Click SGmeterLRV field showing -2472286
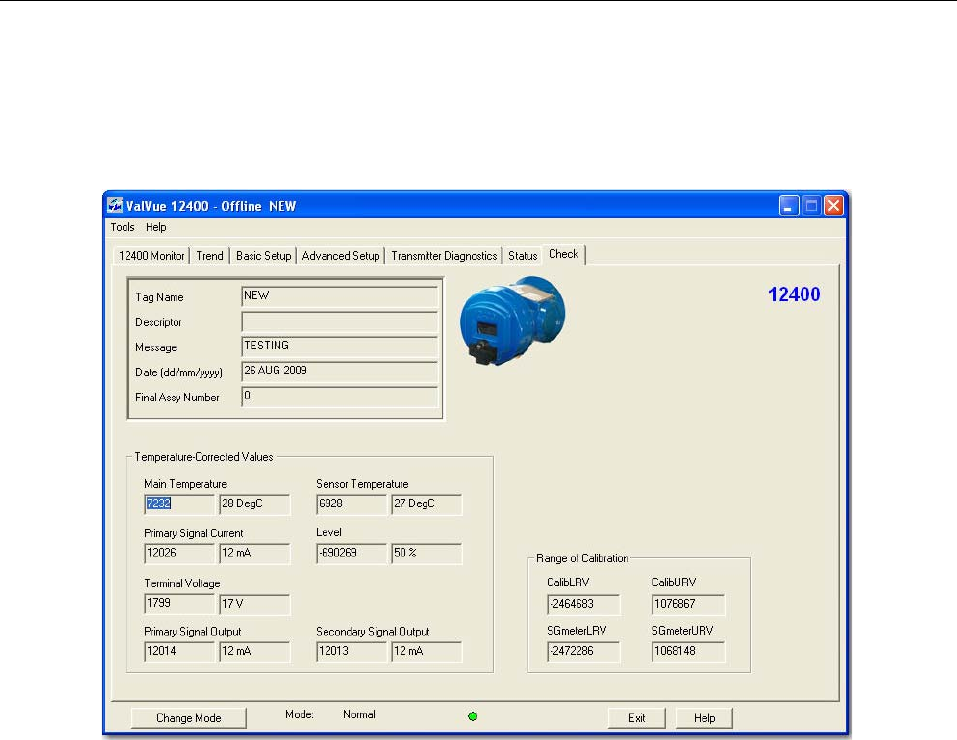Image resolution: width=957 pixels, height=740 pixels. coord(583,651)
